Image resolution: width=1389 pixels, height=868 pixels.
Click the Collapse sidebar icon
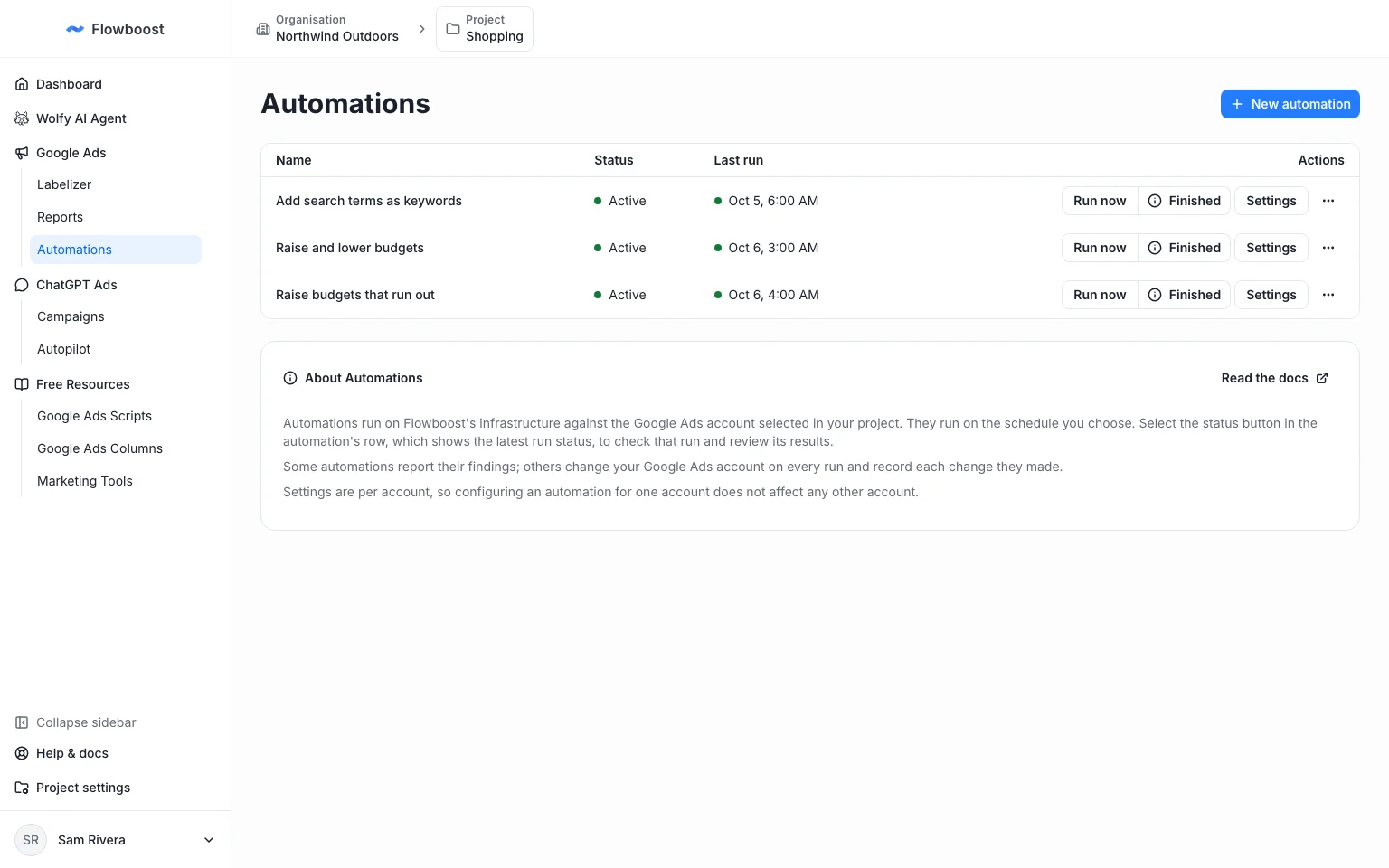[x=22, y=722]
